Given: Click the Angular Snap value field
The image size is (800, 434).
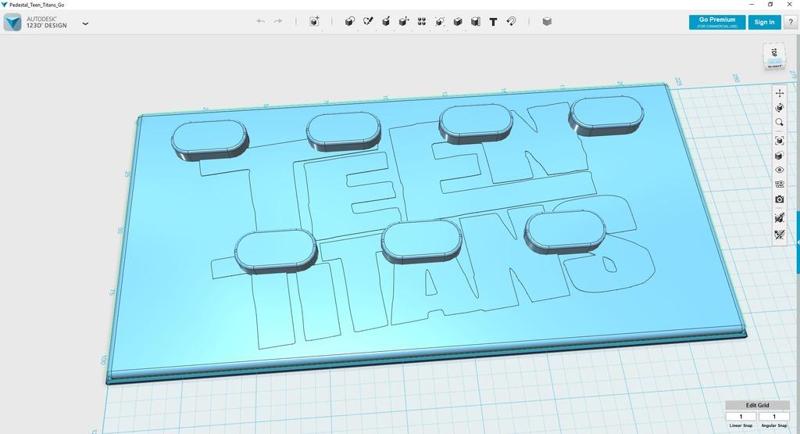Looking at the screenshot, I should 773,417.
